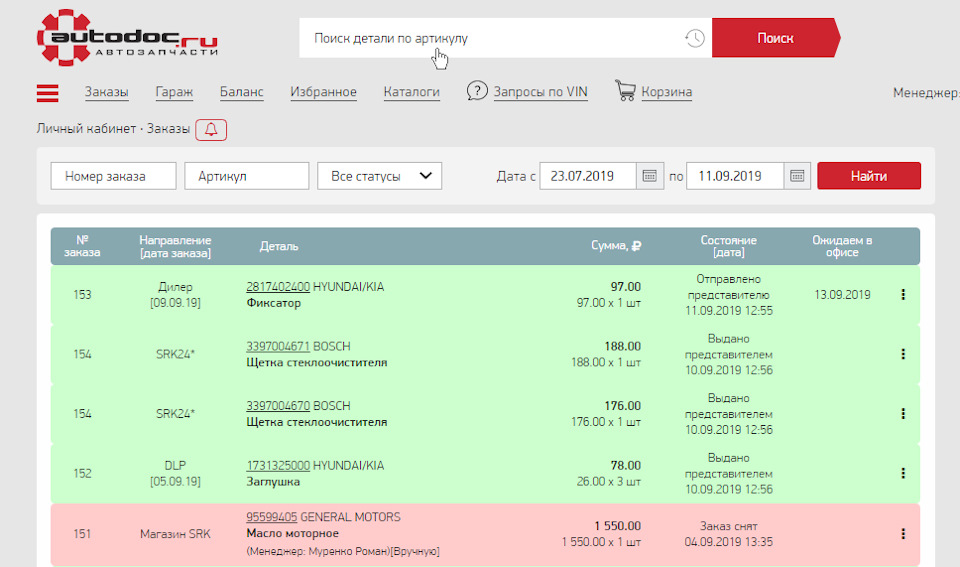Click the DLP [05.09.19] direction cell

point(175,473)
